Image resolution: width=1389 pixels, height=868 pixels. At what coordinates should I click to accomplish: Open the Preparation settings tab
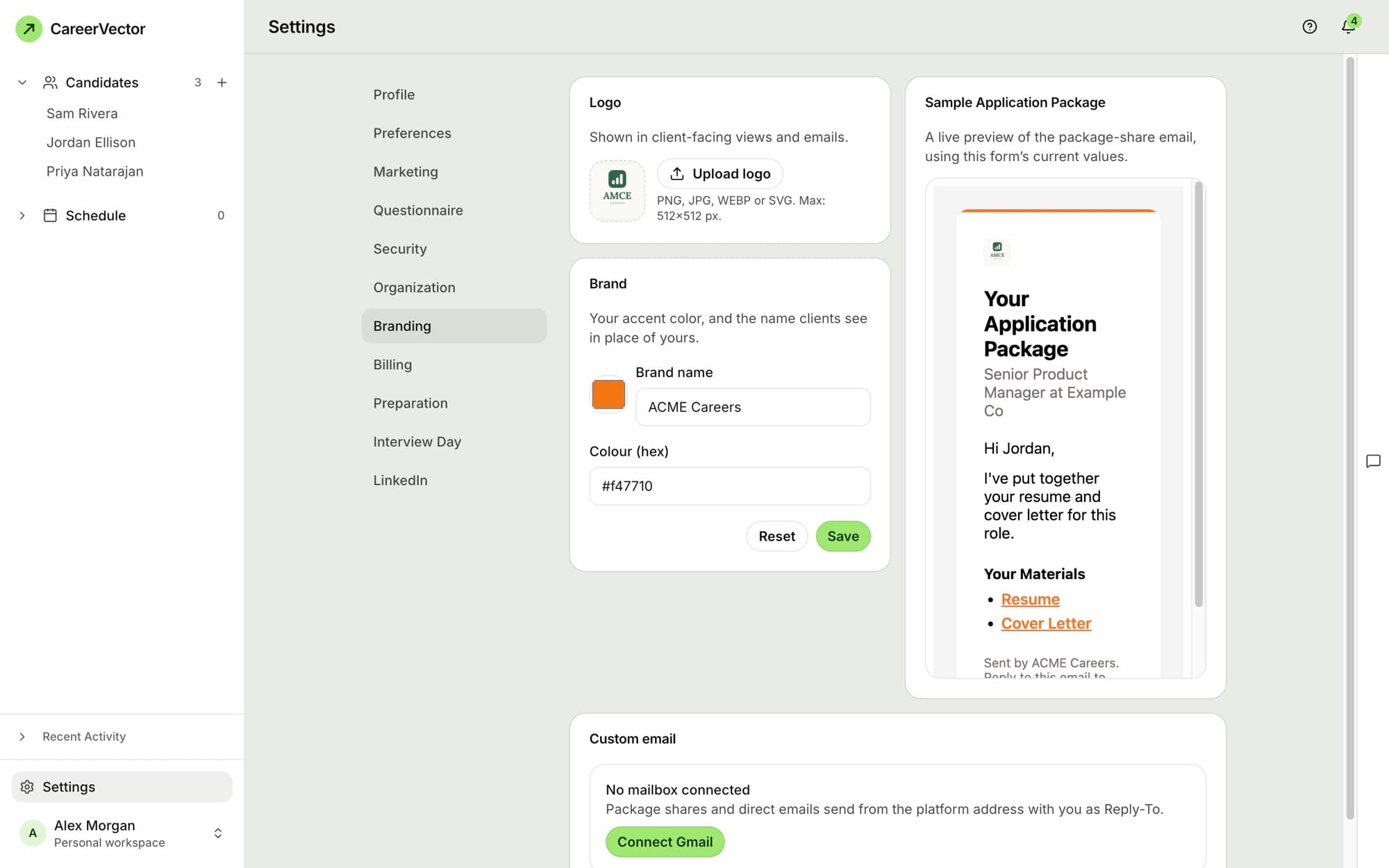tap(454, 403)
